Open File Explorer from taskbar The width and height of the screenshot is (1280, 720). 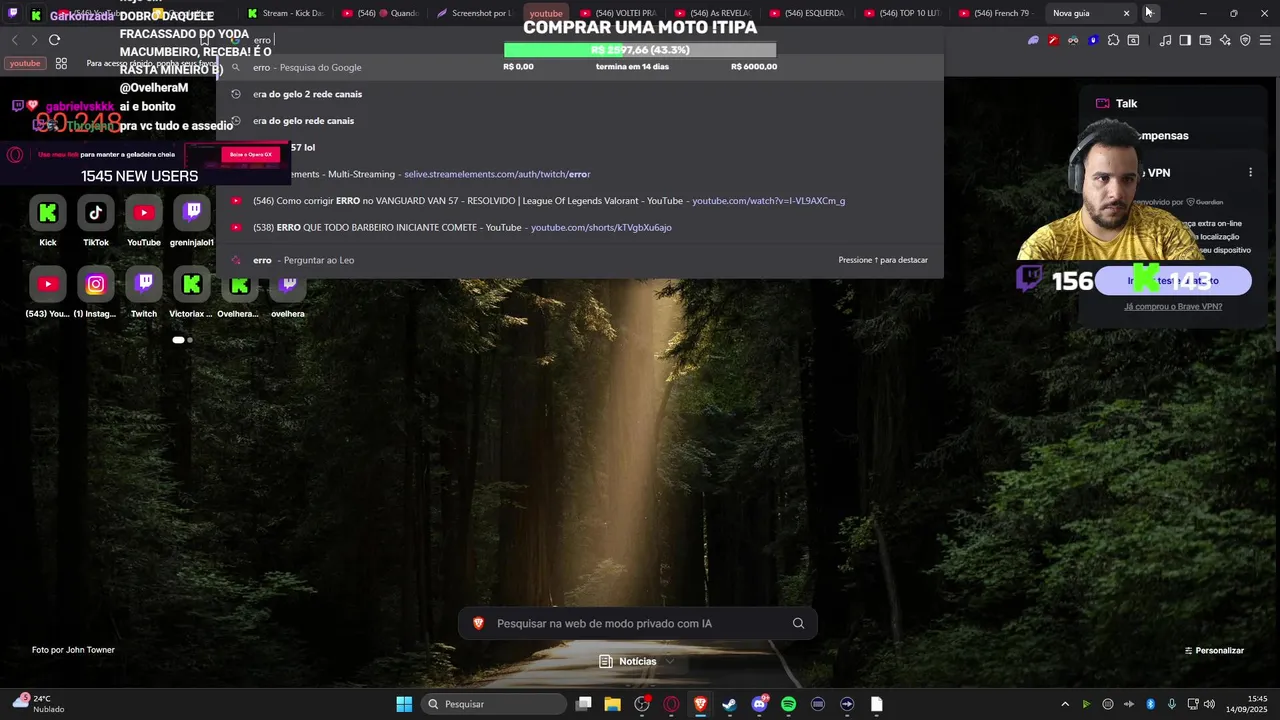click(x=613, y=704)
